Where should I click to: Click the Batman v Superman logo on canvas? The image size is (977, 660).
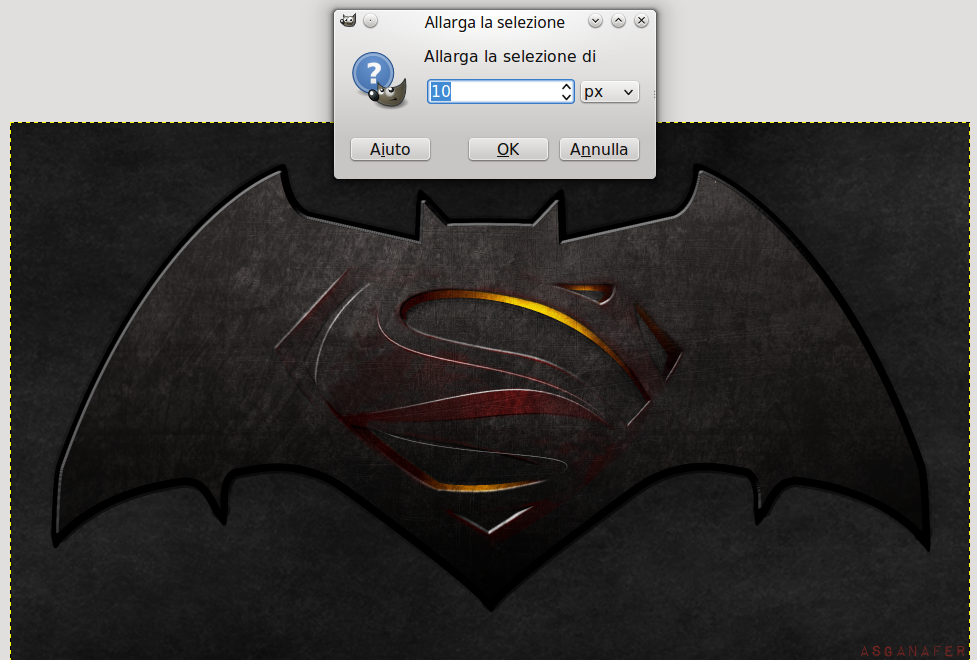(x=490, y=390)
